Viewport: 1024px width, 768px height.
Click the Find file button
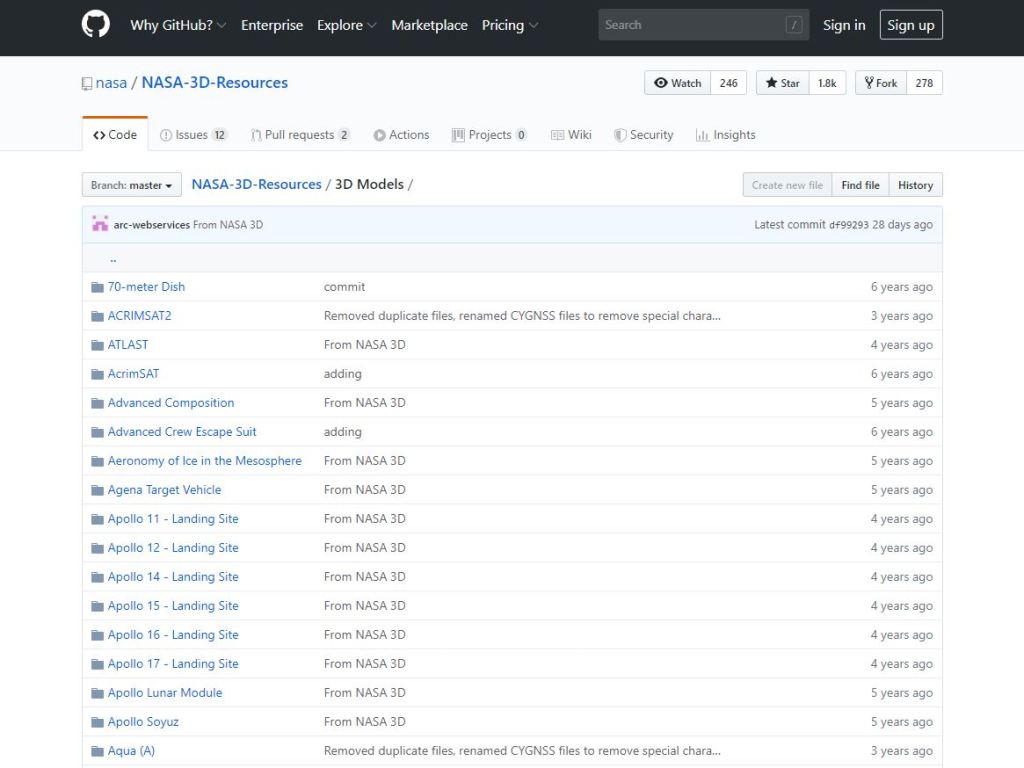click(x=860, y=185)
